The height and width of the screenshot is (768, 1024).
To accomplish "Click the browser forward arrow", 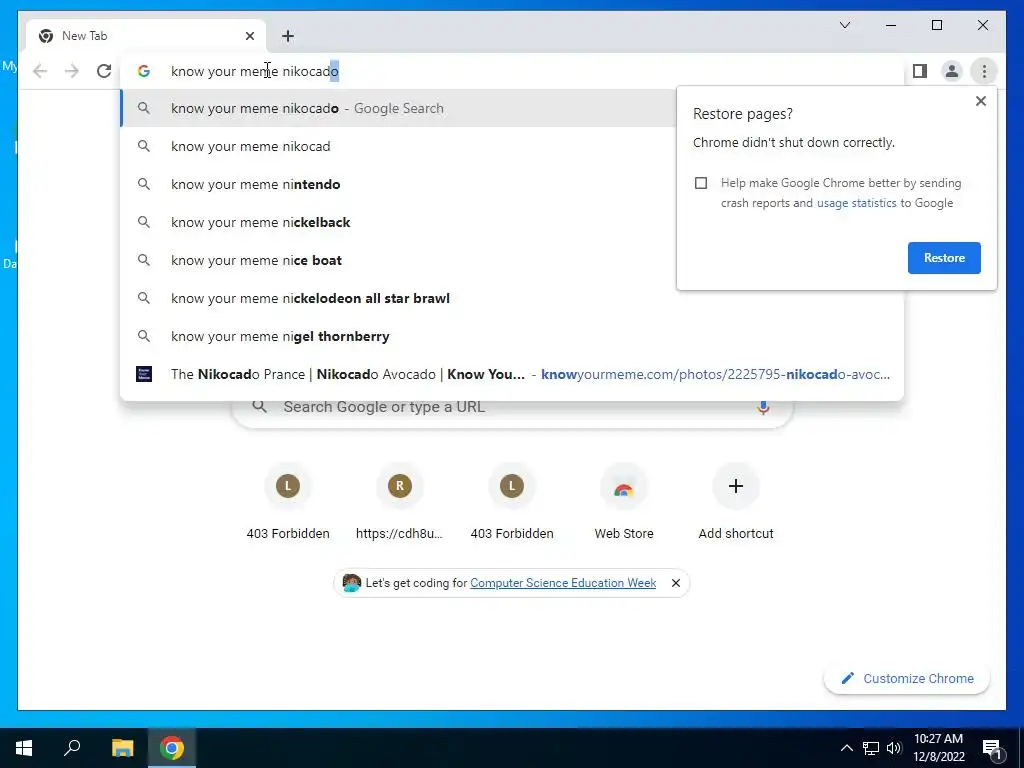I will pyautogui.click(x=72, y=71).
